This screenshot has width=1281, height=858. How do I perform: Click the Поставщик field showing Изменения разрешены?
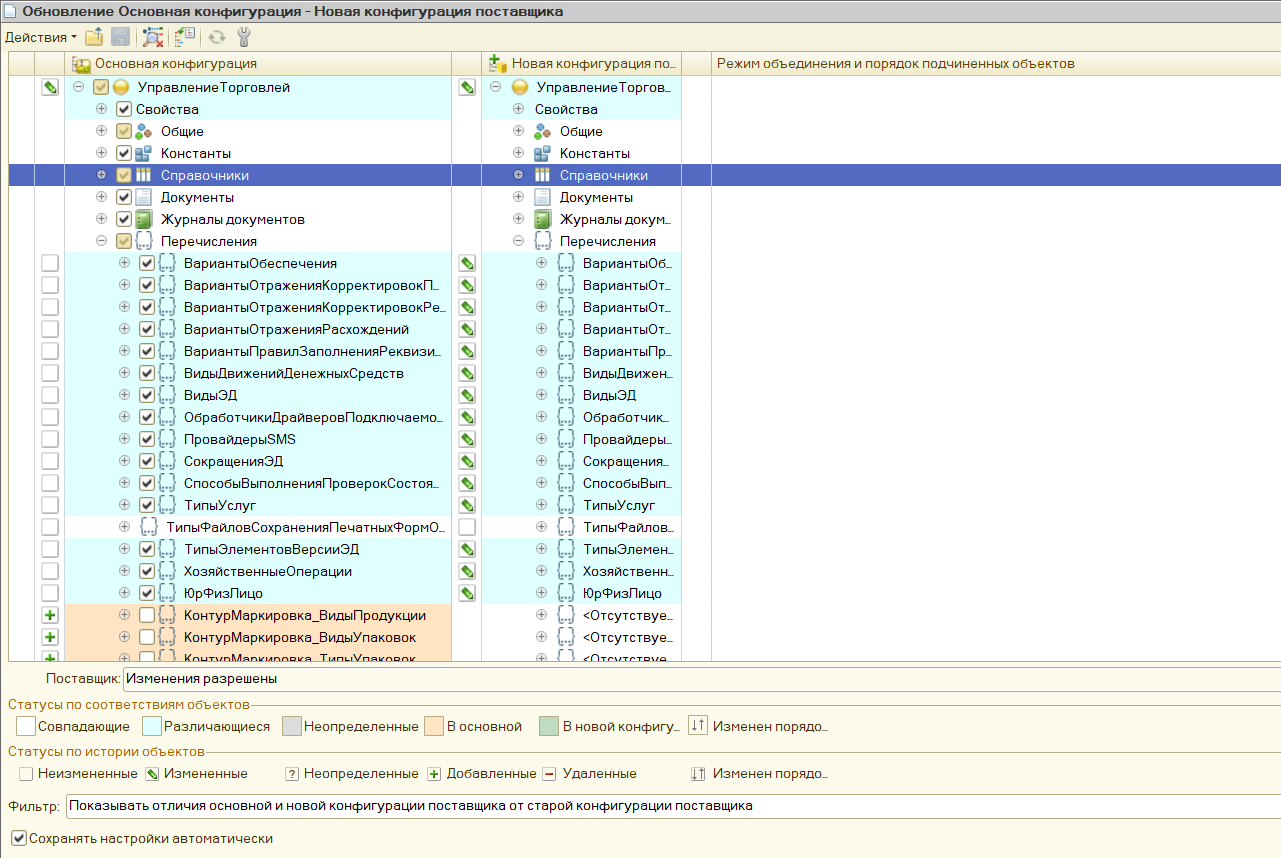pyautogui.click(x=701, y=679)
